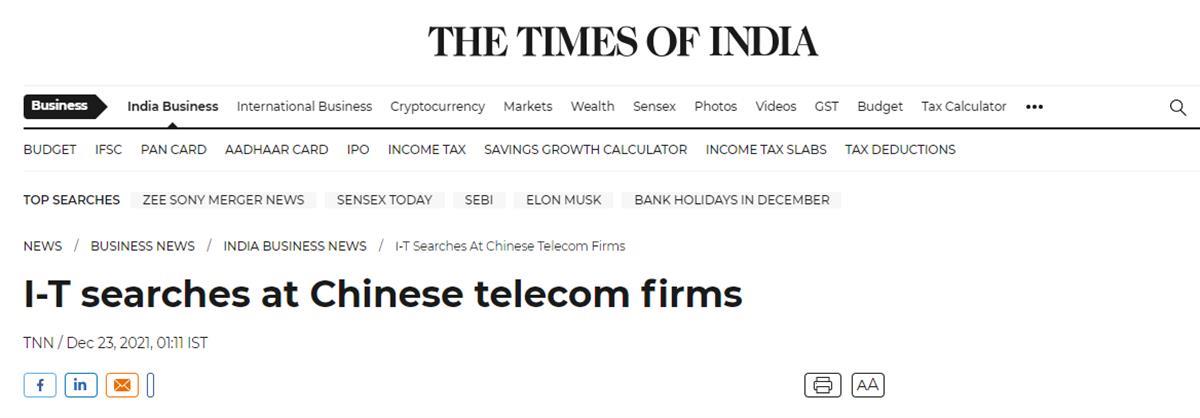Print the article using printer icon
This screenshot has height=418, width=1200.
coord(822,385)
